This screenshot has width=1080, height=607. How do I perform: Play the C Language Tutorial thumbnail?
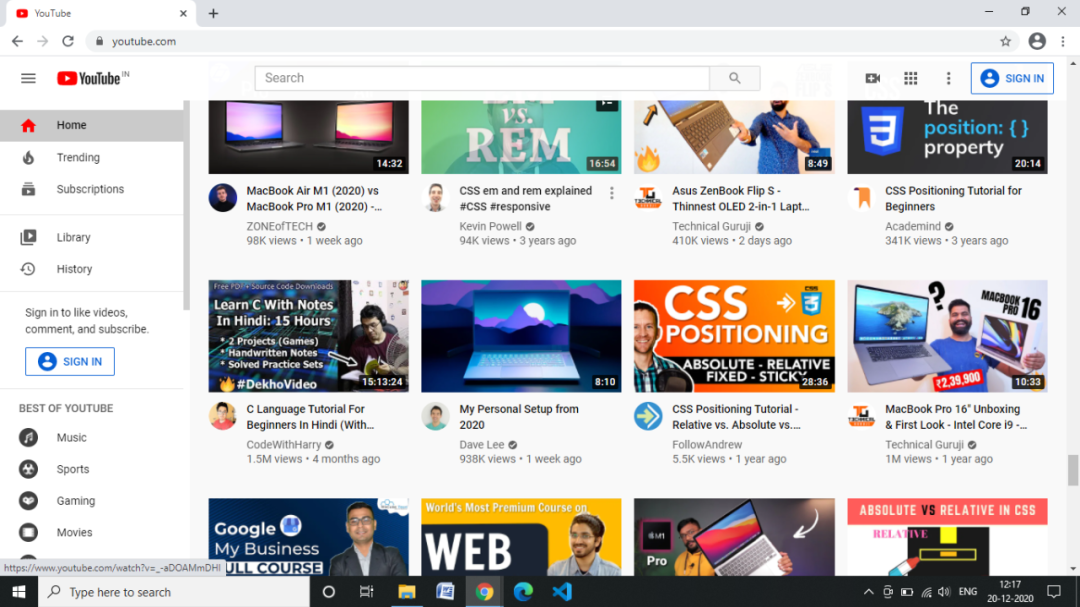[x=309, y=336]
